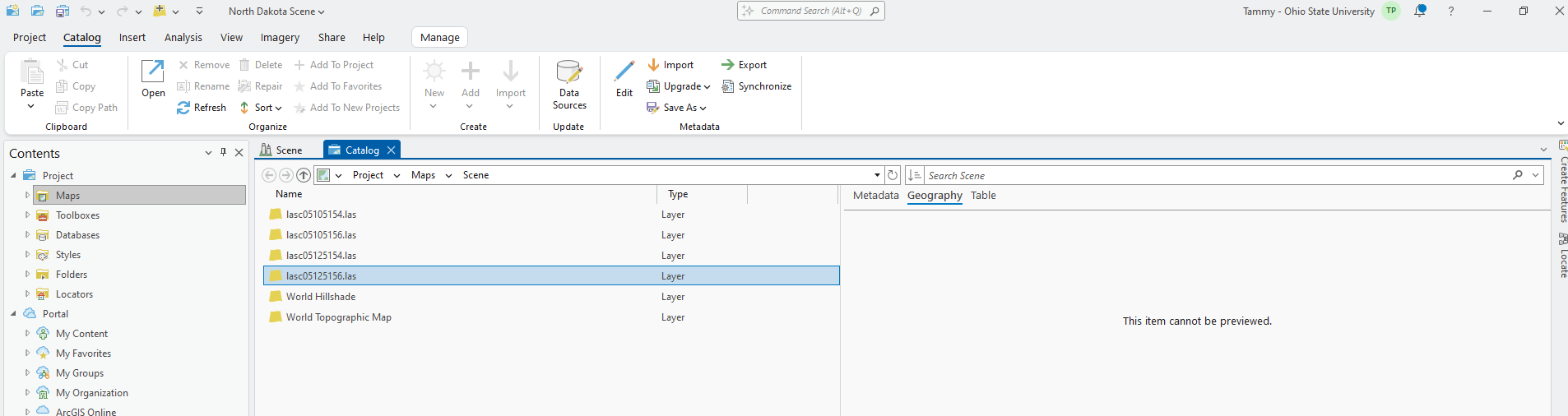
Task: Collapse the Portal tree node
Action: 13,314
